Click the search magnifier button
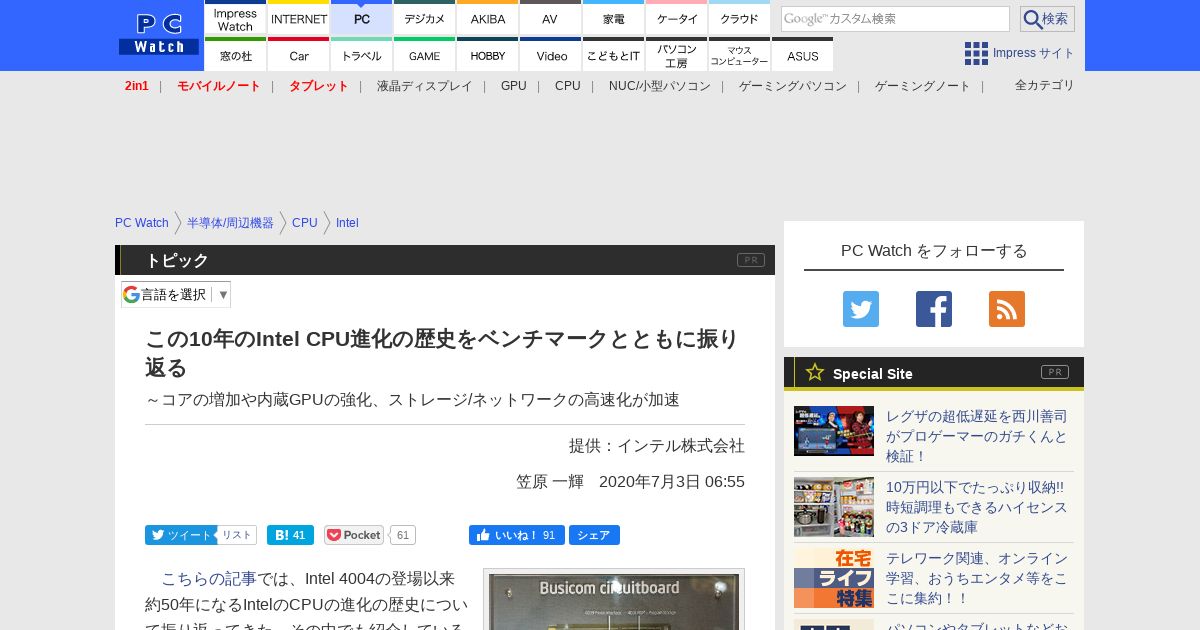The width and height of the screenshot is (1200, 630). tap(1047, 19)
